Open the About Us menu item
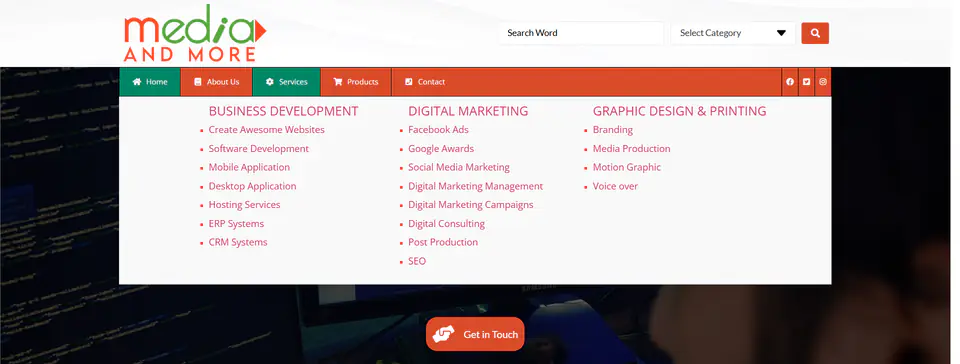 [x=216, y=82]
